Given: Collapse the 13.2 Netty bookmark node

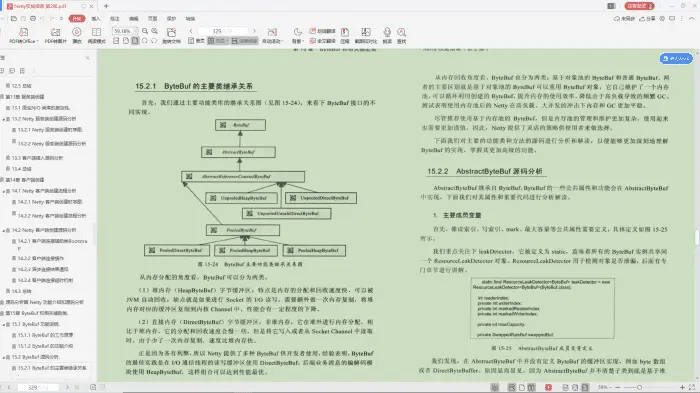Looking at the screenshot, I should (x=4, y=119).
